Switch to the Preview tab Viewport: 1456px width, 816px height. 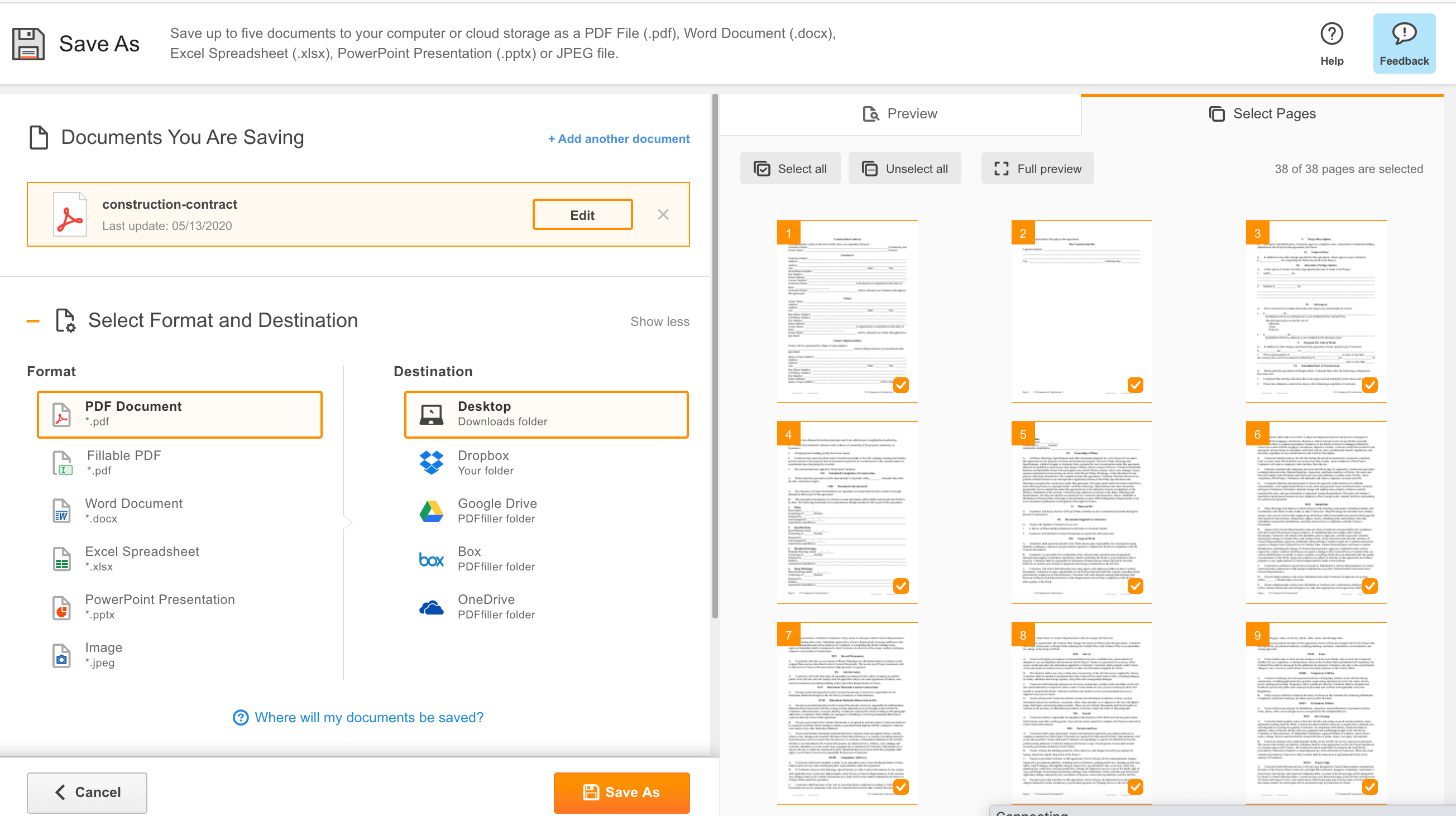(x=900, y=114)
